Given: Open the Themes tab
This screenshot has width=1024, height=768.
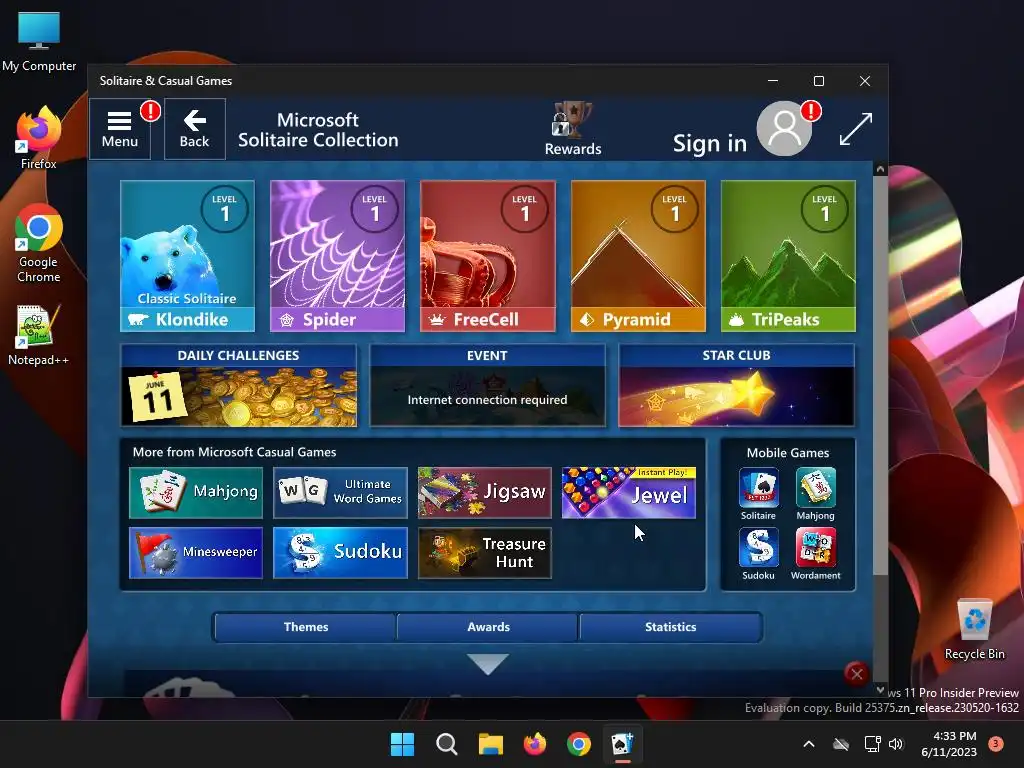Looking at the screenshot, I should [306, 627].
